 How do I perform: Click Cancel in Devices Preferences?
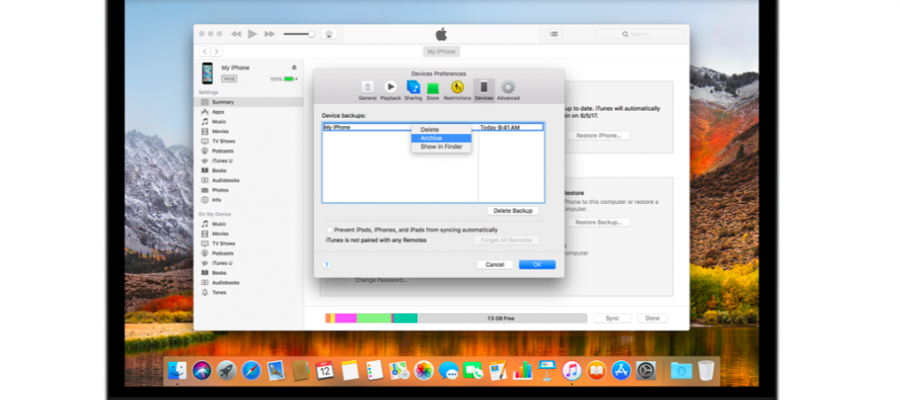495,265
